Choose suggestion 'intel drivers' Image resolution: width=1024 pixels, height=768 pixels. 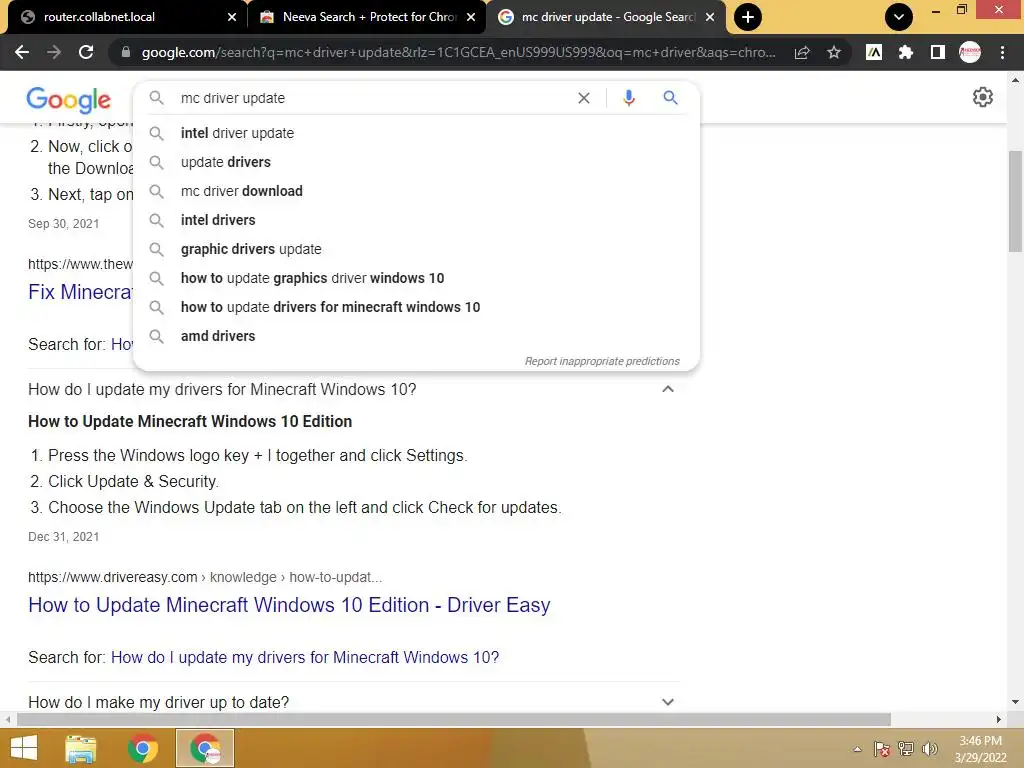[416, 220]
